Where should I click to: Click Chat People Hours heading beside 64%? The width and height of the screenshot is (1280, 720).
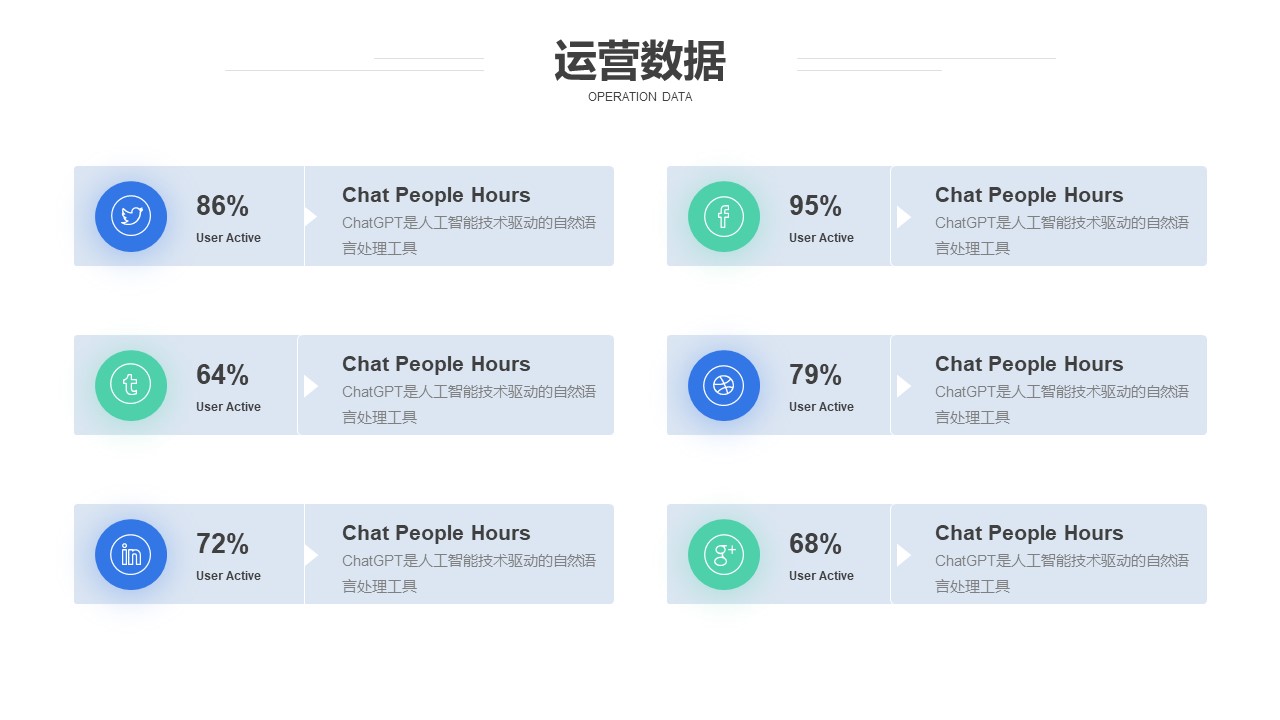coord(436,364)
